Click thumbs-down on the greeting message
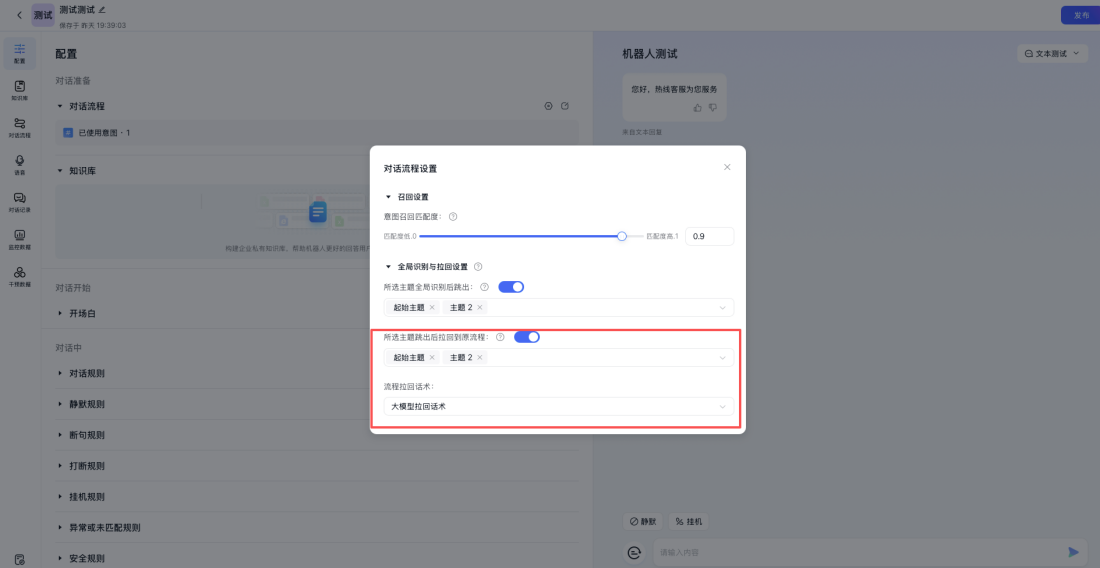The image size is (1100, 568). (713, 107)
